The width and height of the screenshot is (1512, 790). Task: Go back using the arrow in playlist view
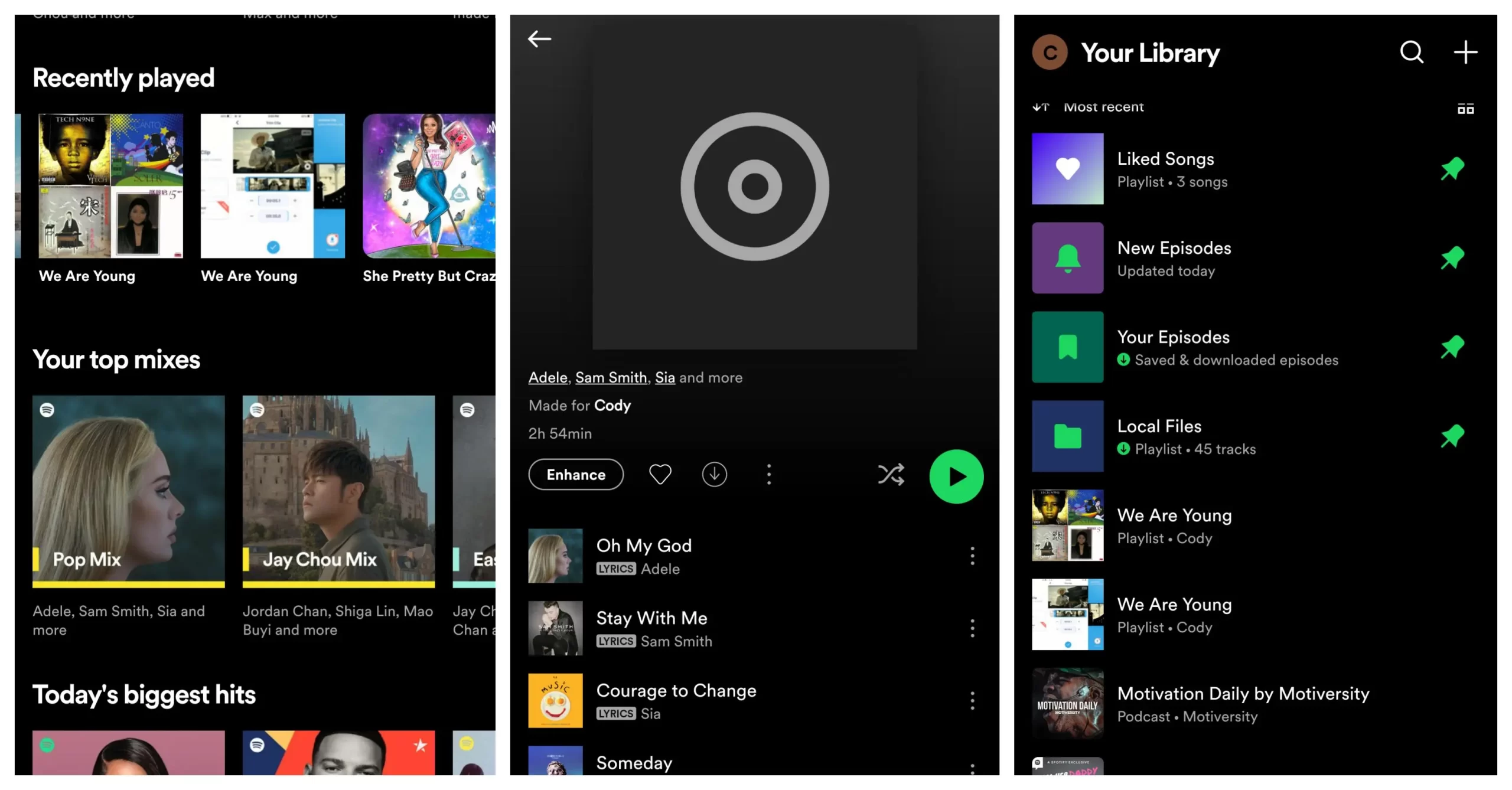point(539,39)
